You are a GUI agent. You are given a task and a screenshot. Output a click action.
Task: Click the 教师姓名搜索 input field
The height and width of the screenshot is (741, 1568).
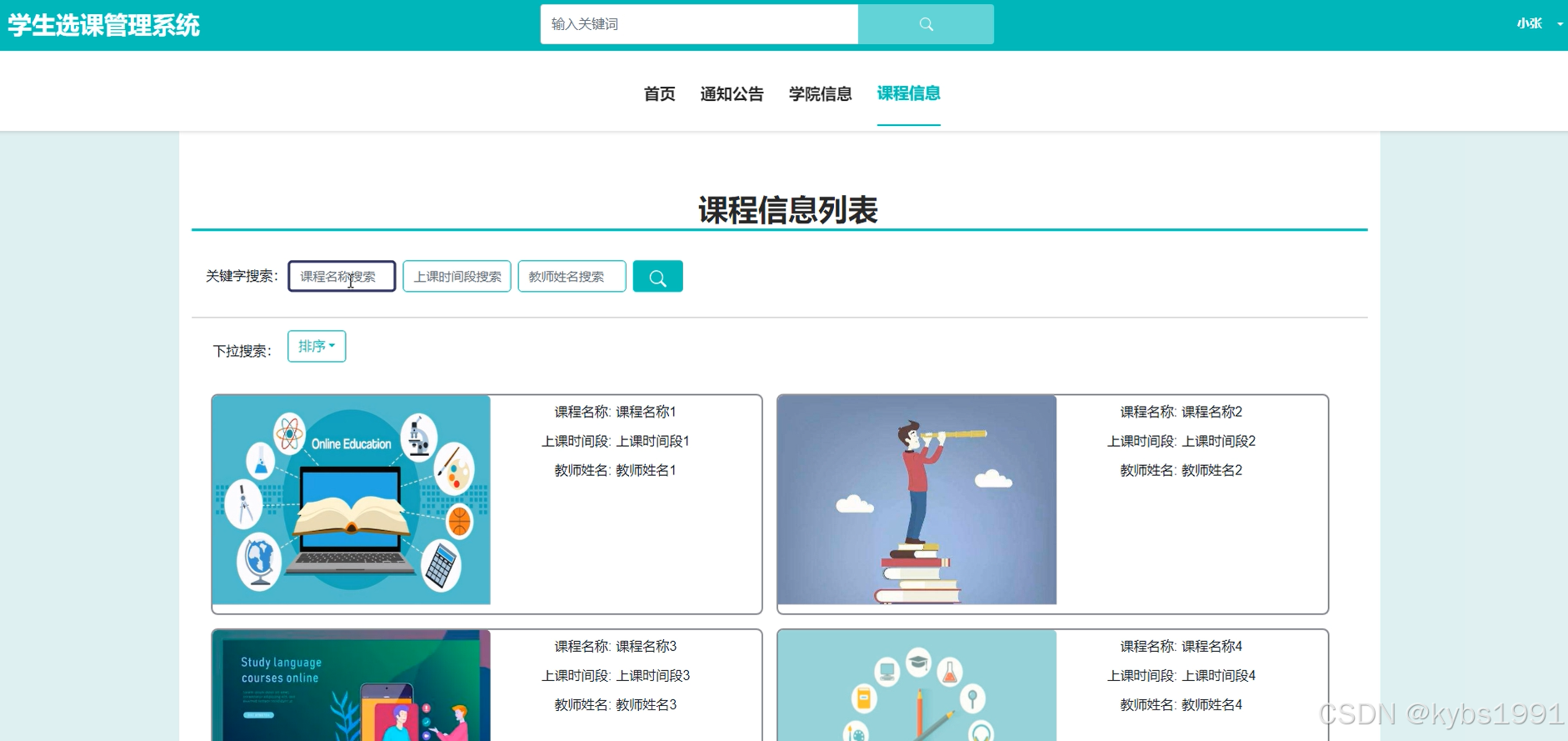[572, 277]
